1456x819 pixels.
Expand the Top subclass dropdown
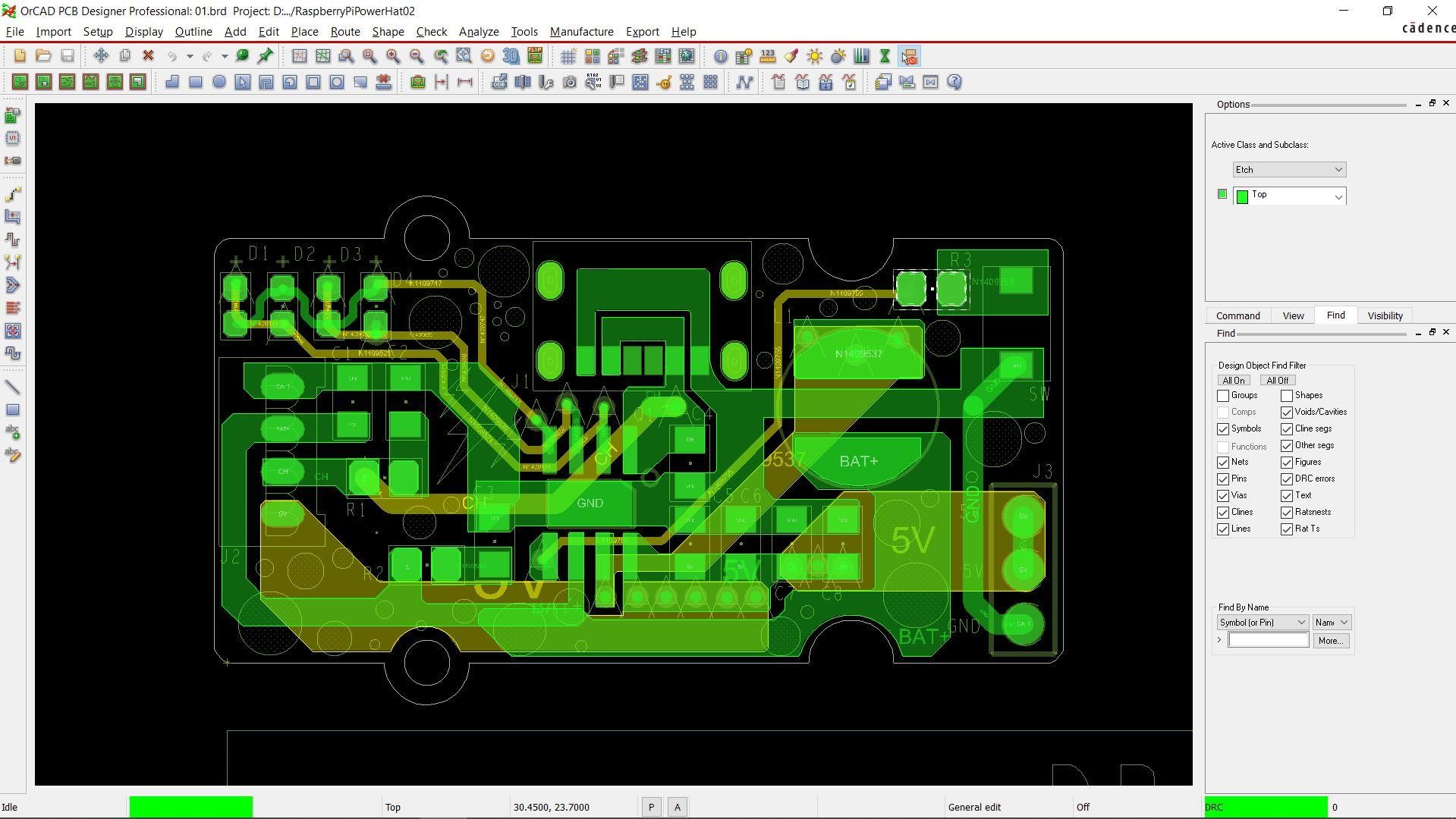click(x=1338, y=196)
